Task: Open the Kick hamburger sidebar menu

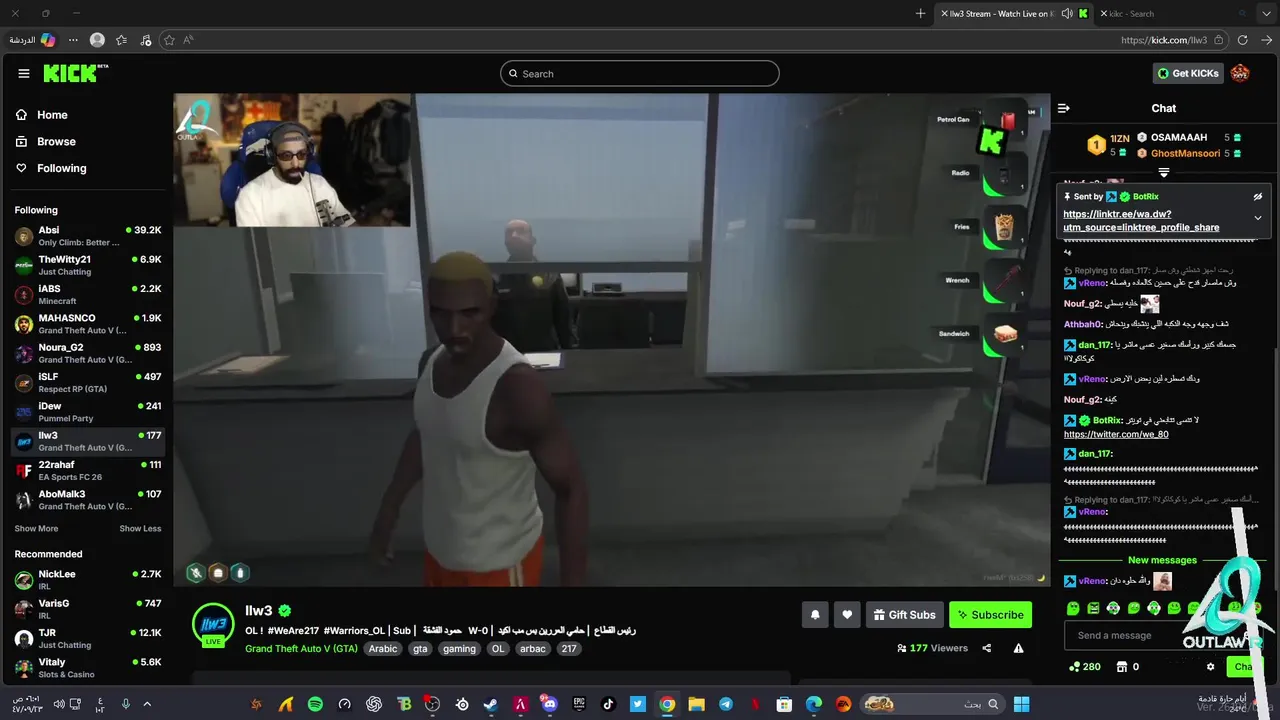Action: (x=24, y=73)
